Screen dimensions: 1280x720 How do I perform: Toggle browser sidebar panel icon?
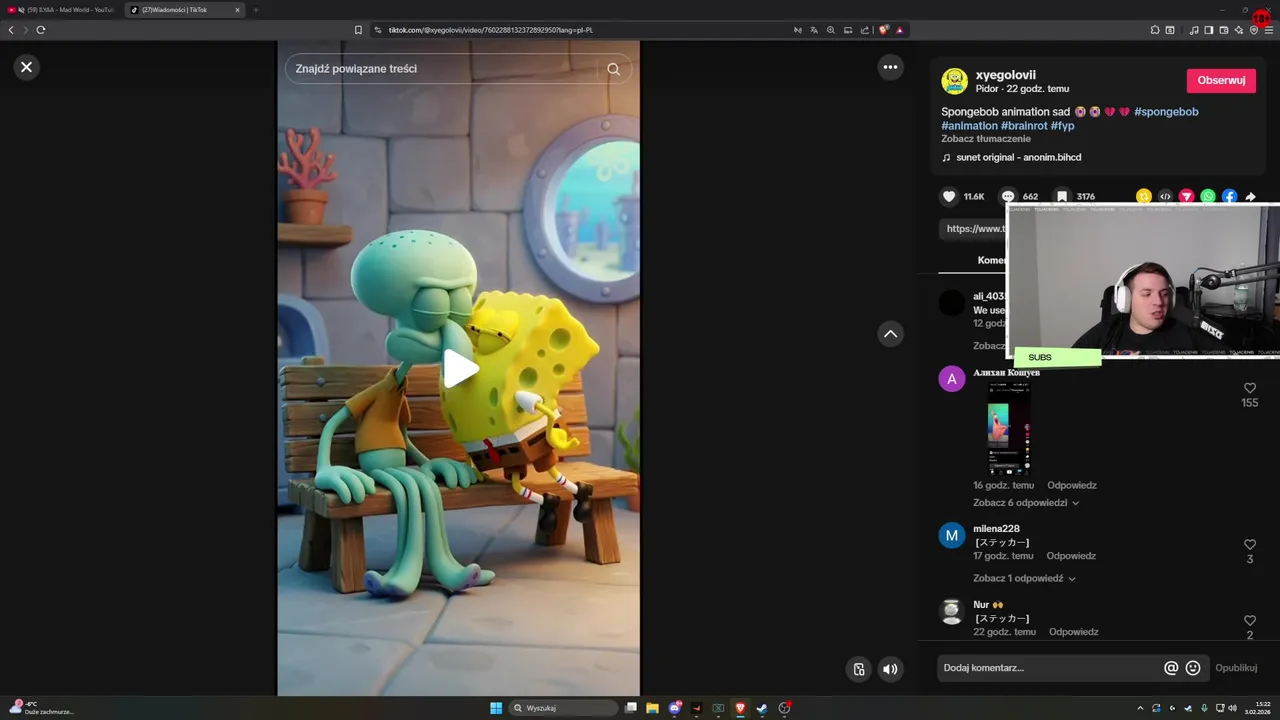(1208, 30)
